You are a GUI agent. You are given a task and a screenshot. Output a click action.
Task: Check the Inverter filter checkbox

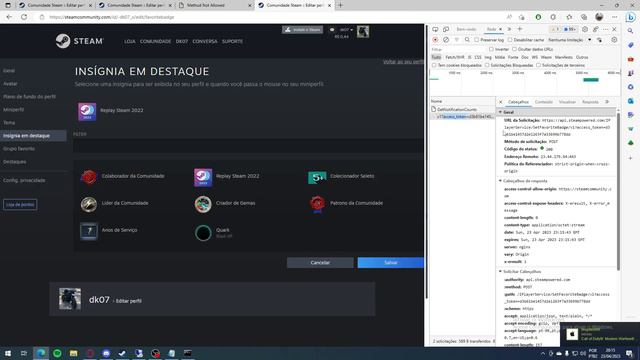491,49
